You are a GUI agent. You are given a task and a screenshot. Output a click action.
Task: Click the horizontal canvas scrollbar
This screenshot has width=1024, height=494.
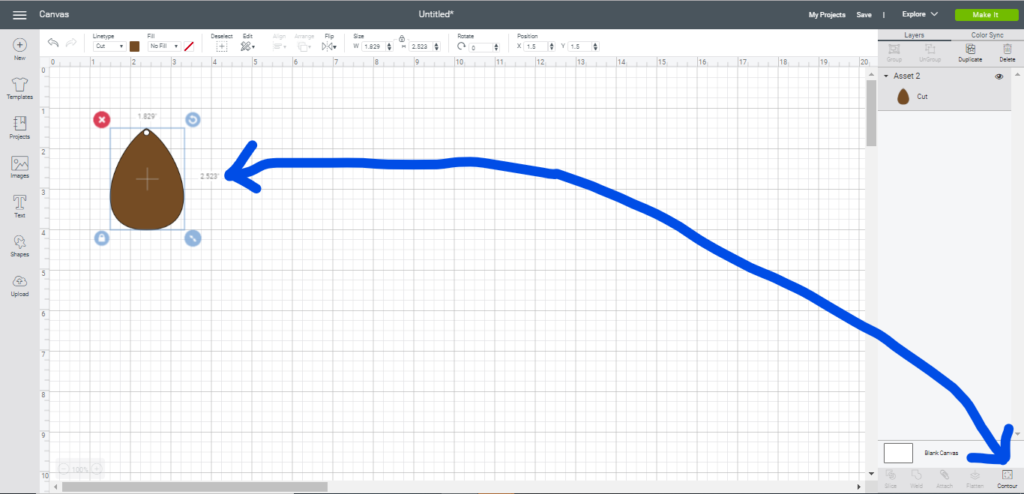195,487
